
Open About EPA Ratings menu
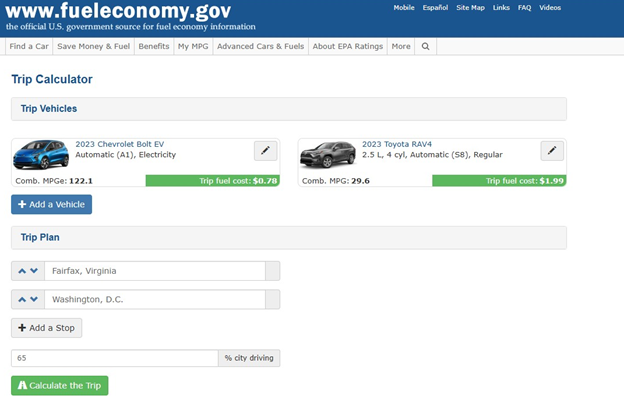point(348,47)
